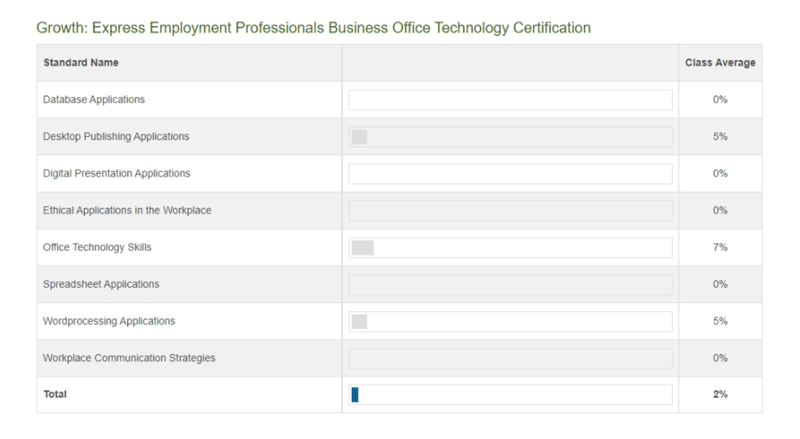
Task: Select Desktop Publishing Applications standard
Action: tap(116, 136)
